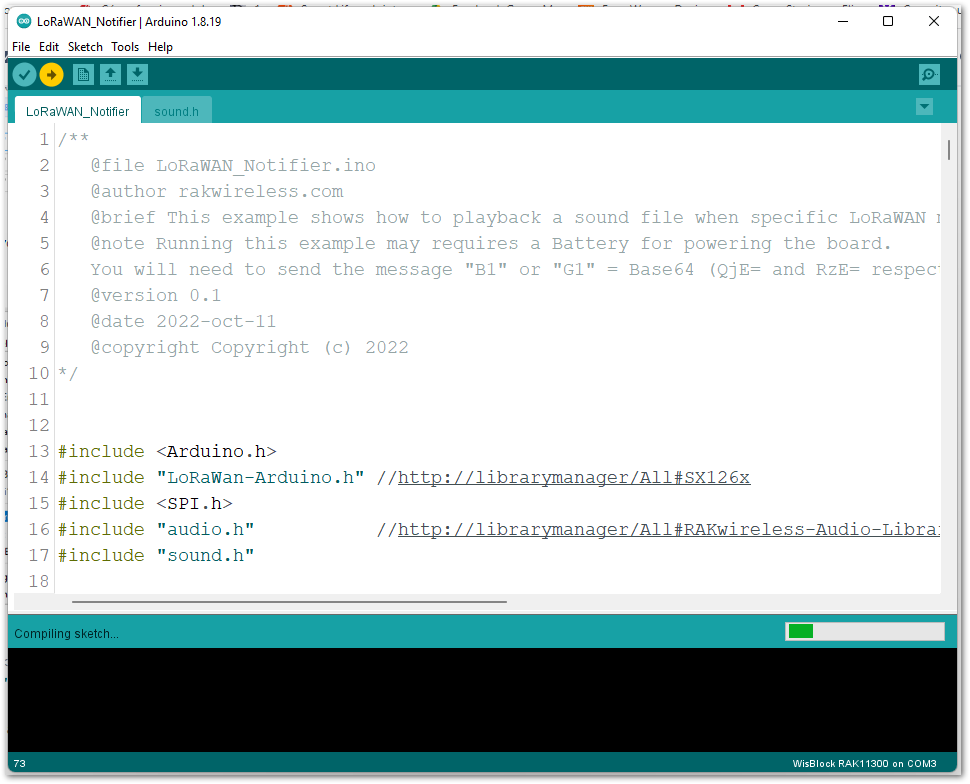The image size is (970, 784).
Task: Open the tab options dropdown arrow
Action: pos(924,106)
